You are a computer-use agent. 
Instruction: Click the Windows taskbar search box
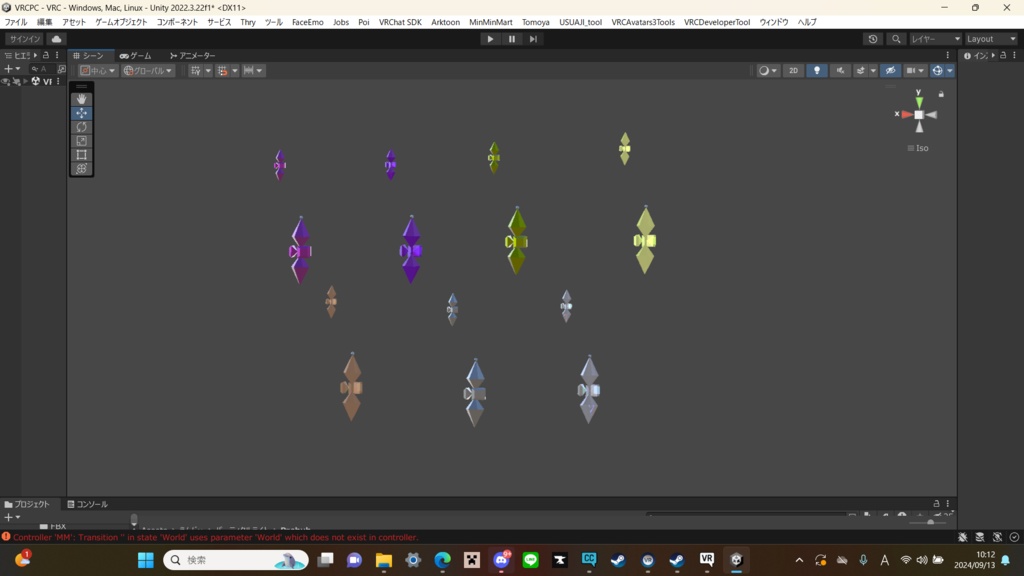(236, 560)
